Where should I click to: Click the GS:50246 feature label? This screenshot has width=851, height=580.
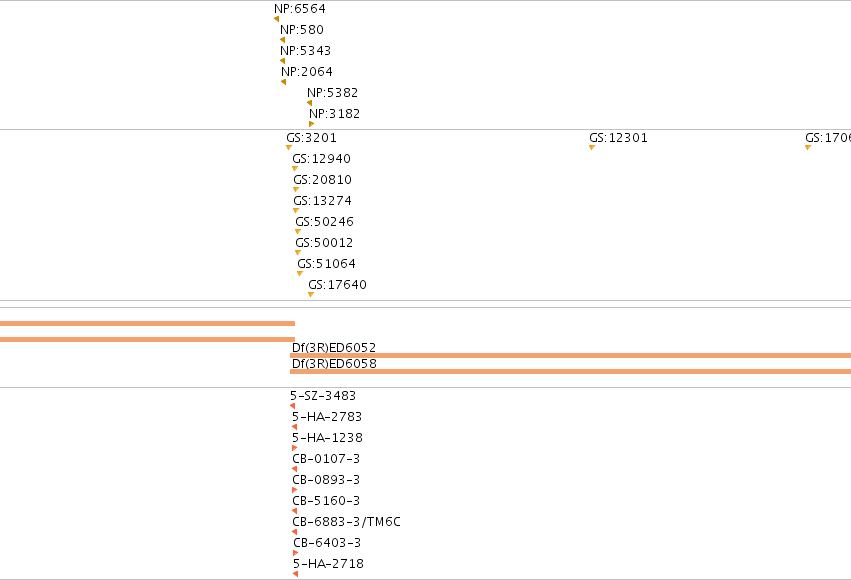[325, 222]
